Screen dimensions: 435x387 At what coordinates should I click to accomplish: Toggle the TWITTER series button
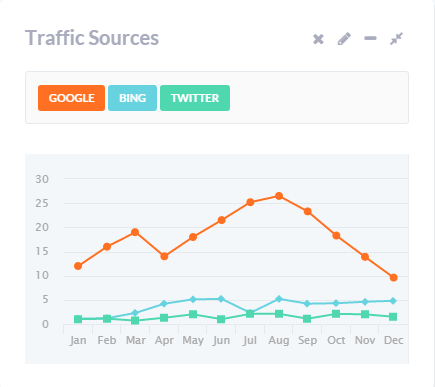(x=195, y=98)
